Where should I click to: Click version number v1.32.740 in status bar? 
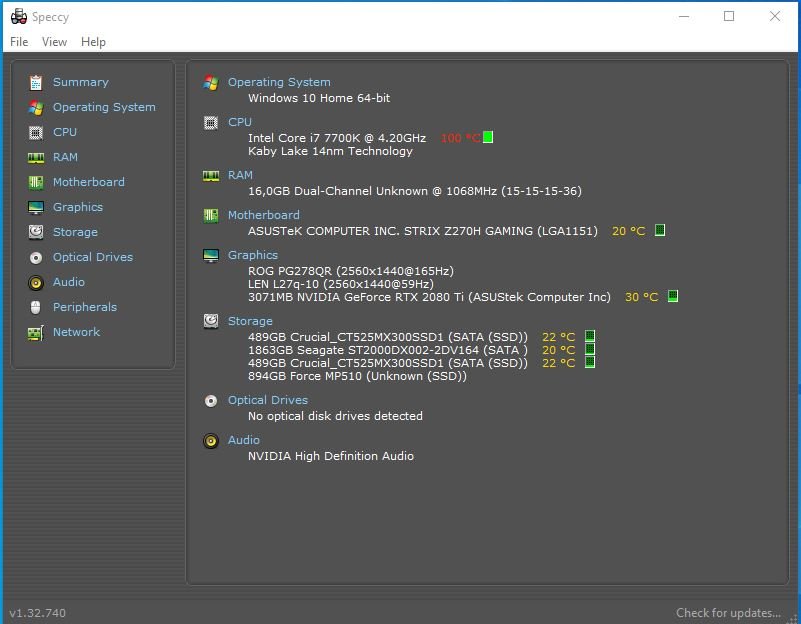pos(37,613)
